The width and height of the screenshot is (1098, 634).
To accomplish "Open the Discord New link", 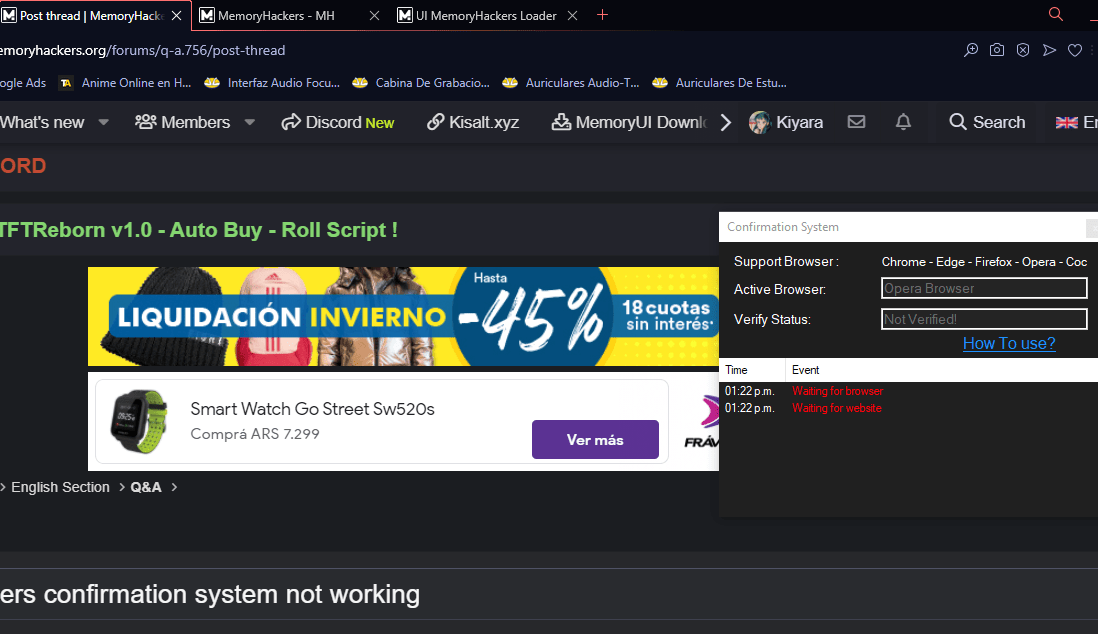I will click(338, 123).
